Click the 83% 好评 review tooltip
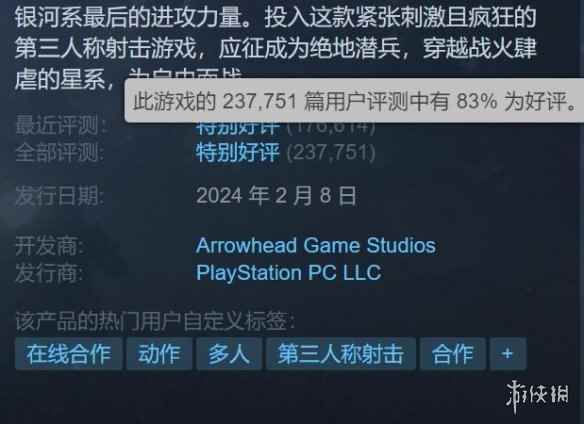 pos(354,101)
